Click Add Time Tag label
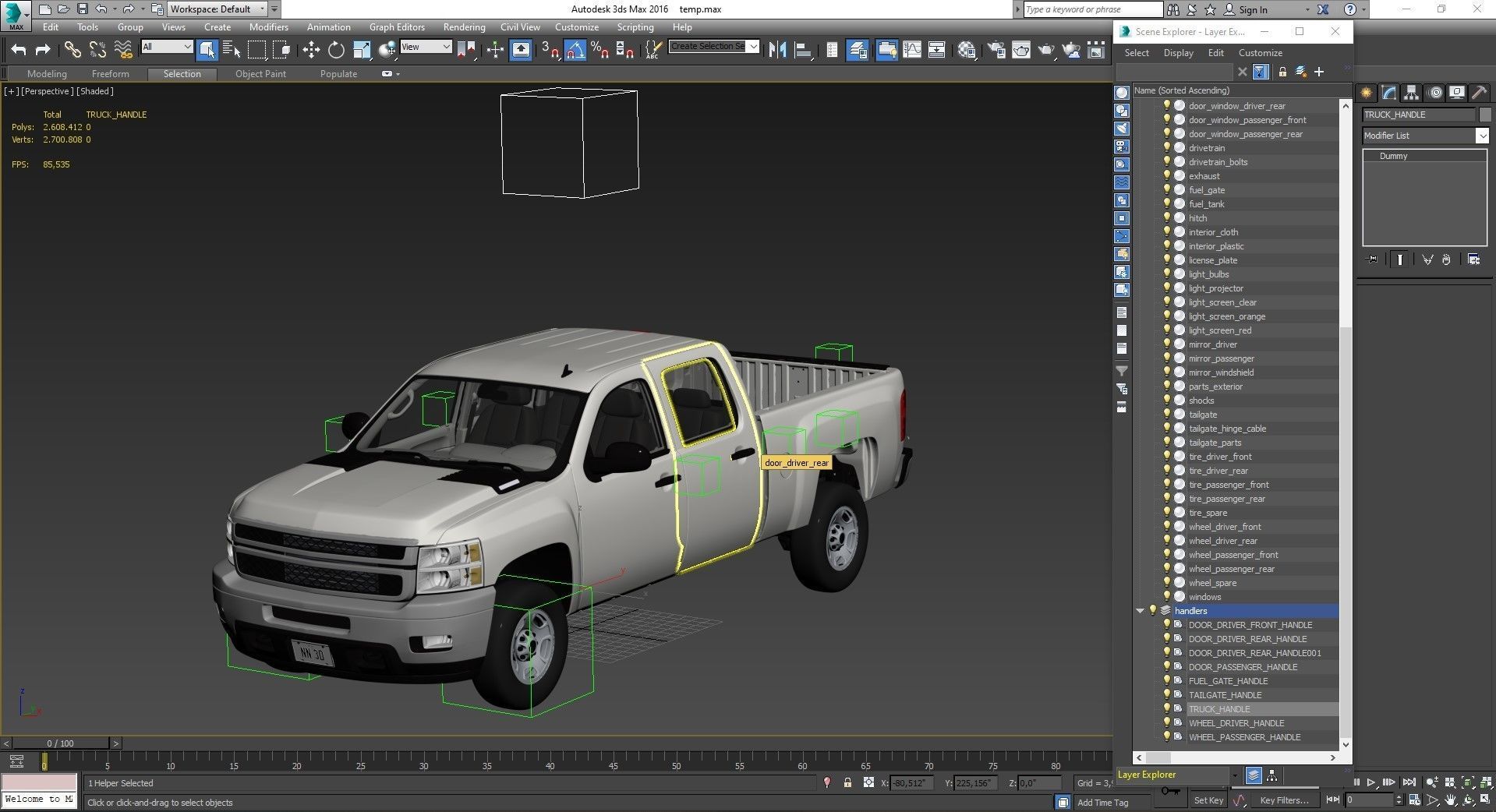1496x812 pixels. (x=1102, y=803)
